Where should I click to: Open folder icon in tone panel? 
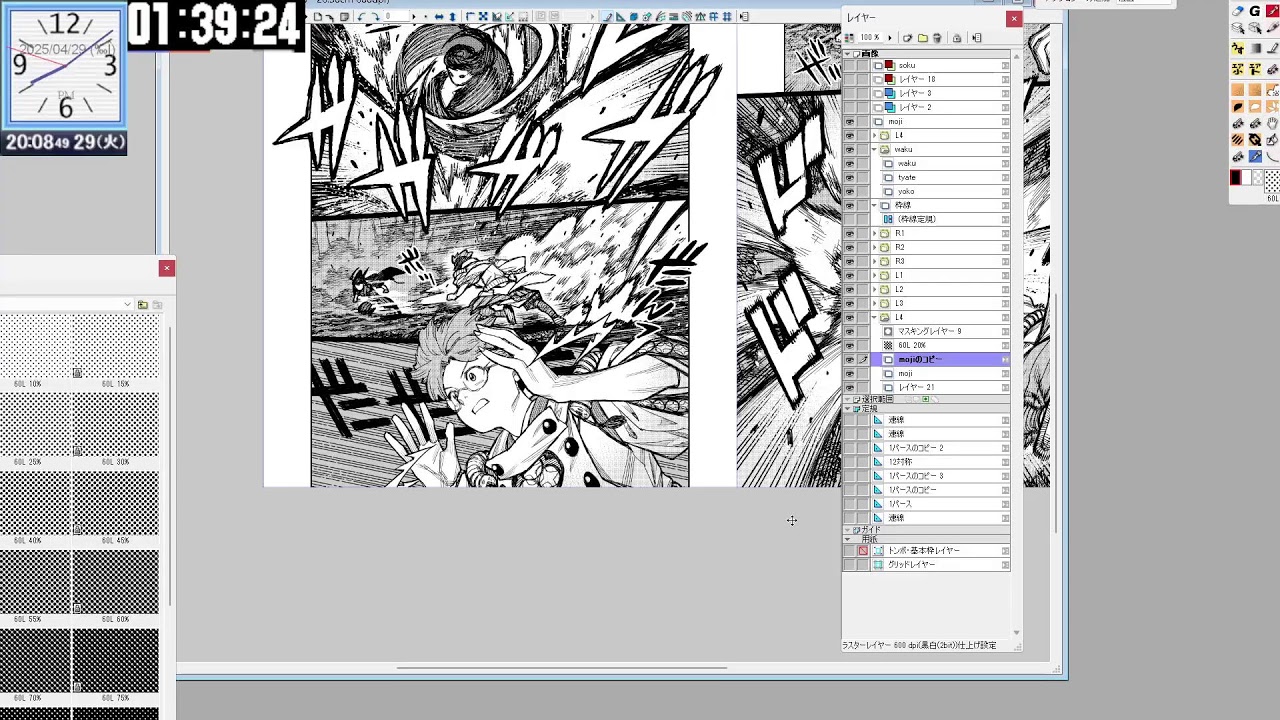[x=143, y=304]
